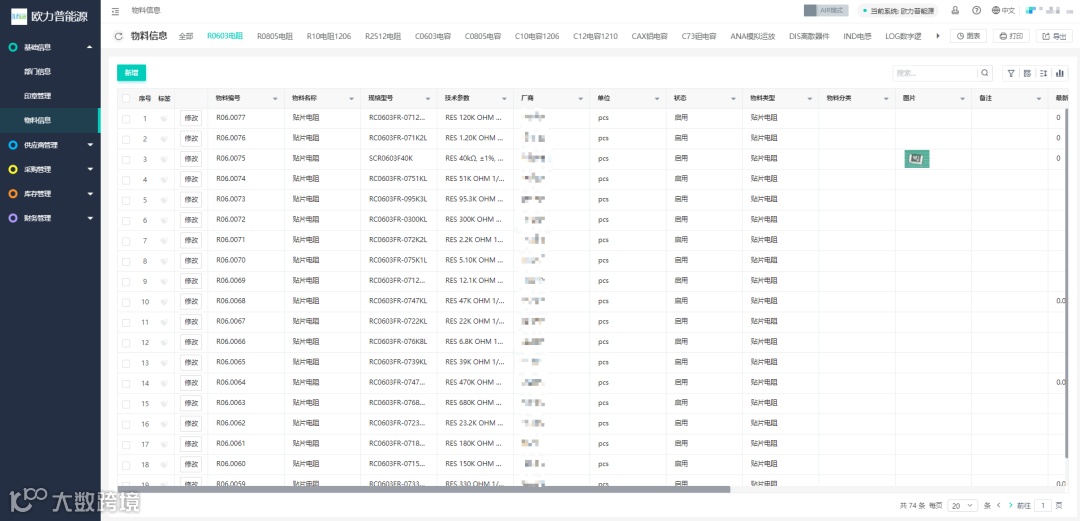Open the 状态 column dropdown arrow
Screen dimensions: 1080x521
tap(734, 99)
